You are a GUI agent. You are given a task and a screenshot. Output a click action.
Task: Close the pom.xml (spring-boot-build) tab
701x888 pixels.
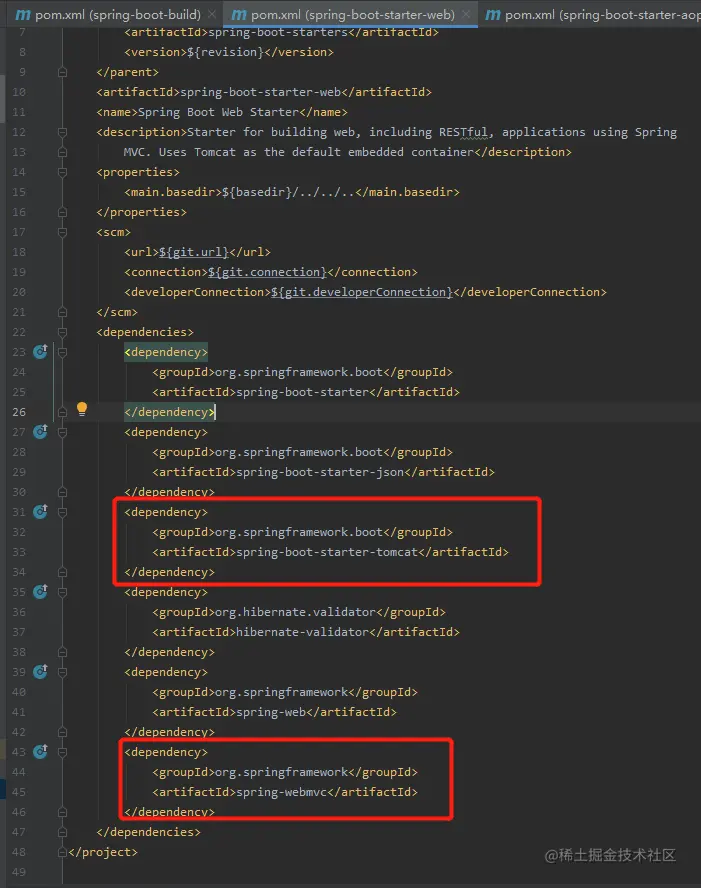click(212, 14)
